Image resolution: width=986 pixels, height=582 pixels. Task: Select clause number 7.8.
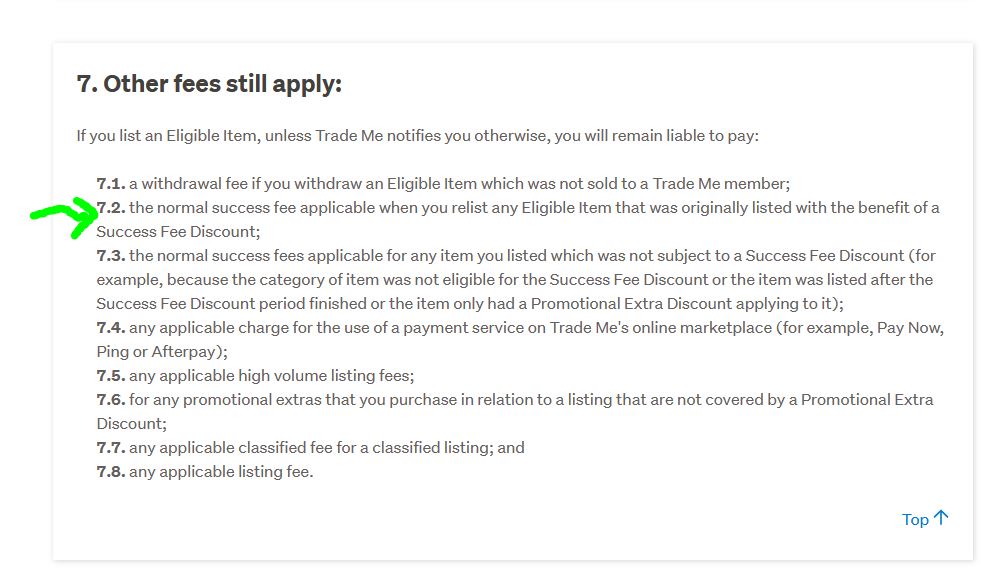click(x=110, y=472)
